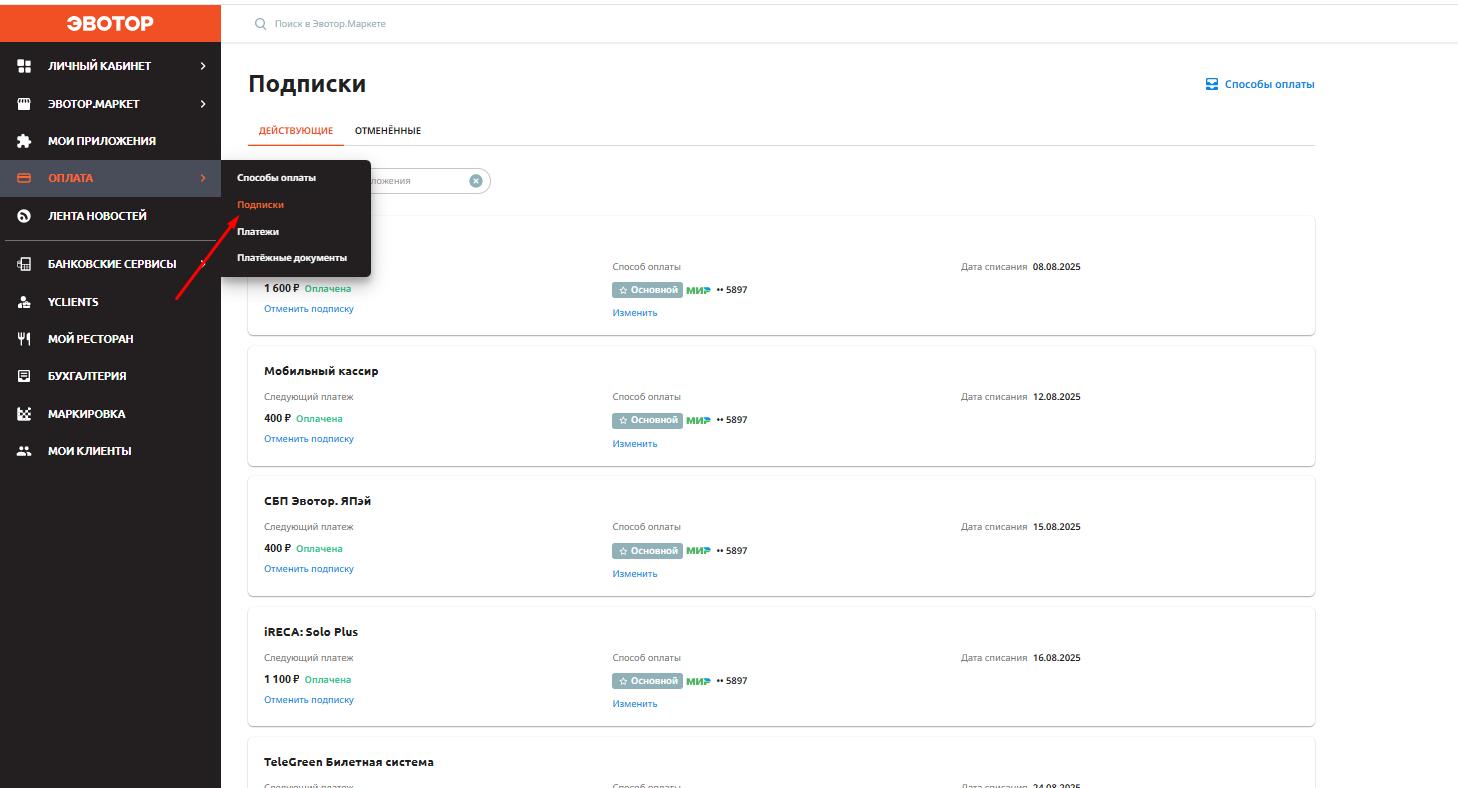Viewport: 1458px width, 788px height.
Task: Expand the Оплата submenu chevron
Action: pos(203,178)
